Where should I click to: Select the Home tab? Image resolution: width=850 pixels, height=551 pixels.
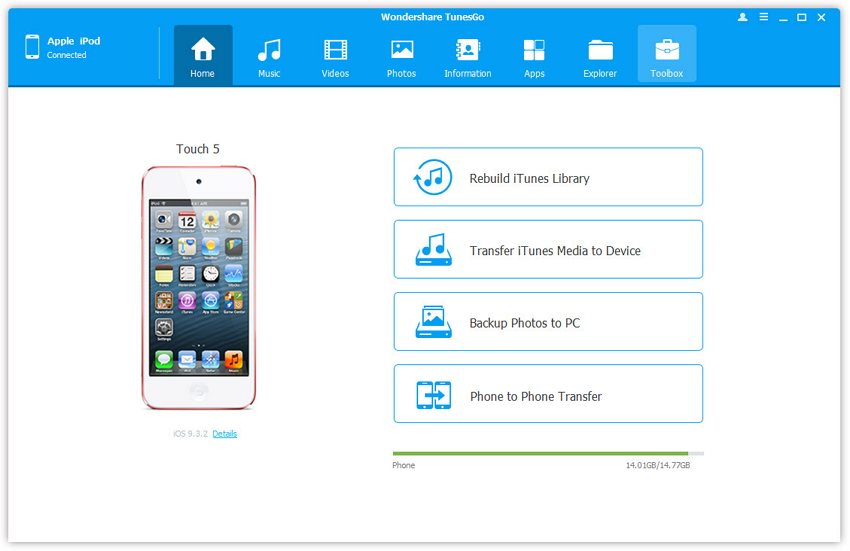pos(203,55)
